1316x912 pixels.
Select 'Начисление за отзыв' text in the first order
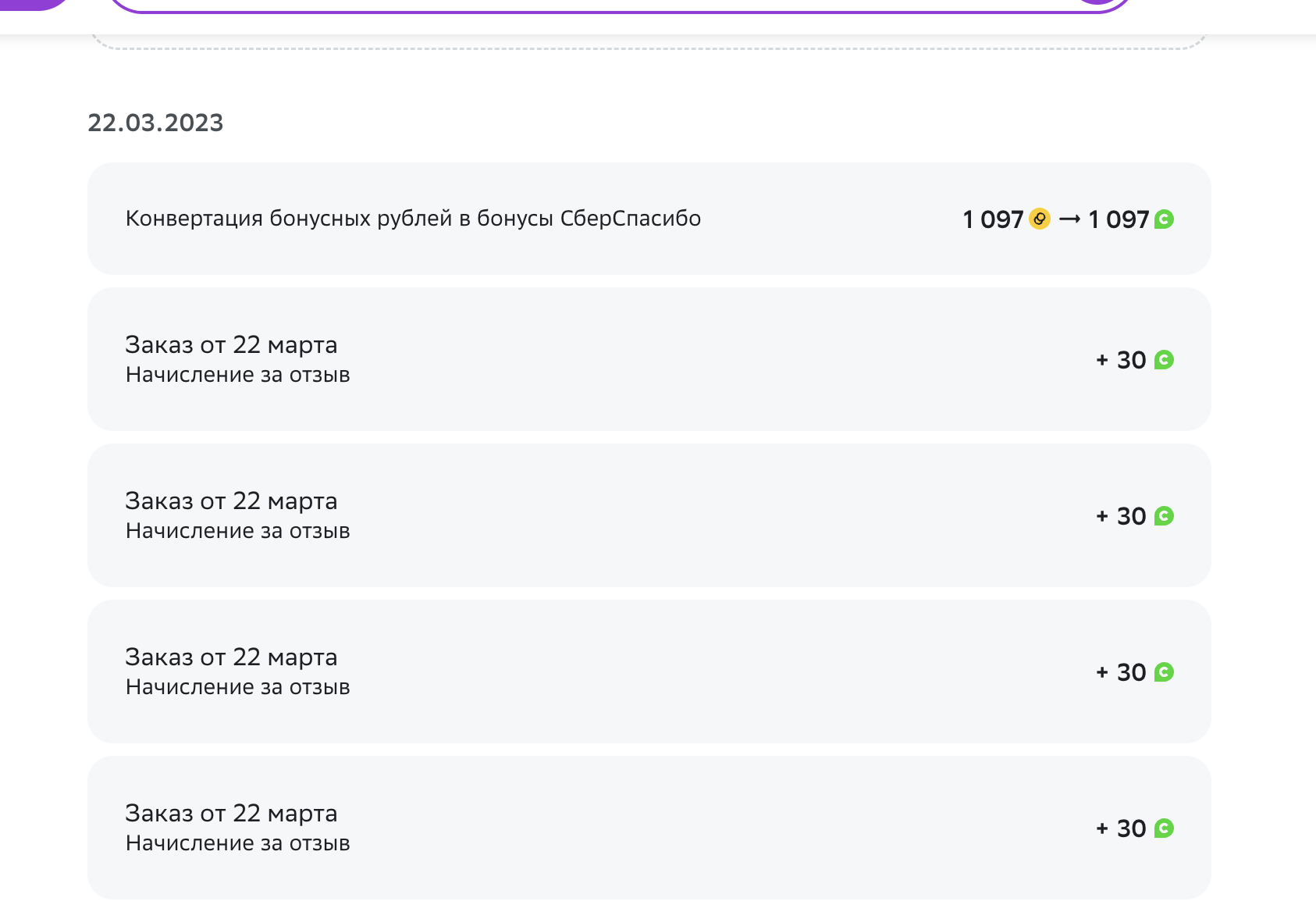click(238, 375)
